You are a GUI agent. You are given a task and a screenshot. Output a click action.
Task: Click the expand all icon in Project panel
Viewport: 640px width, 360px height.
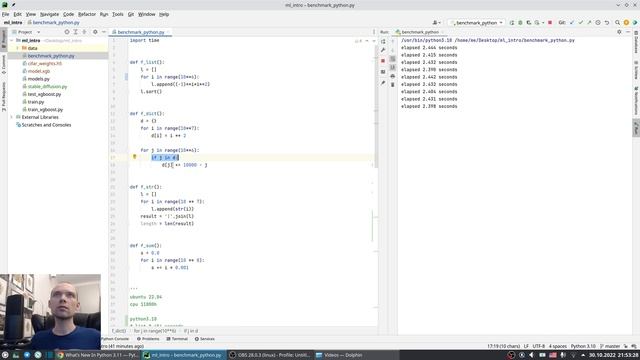[76, 32]
